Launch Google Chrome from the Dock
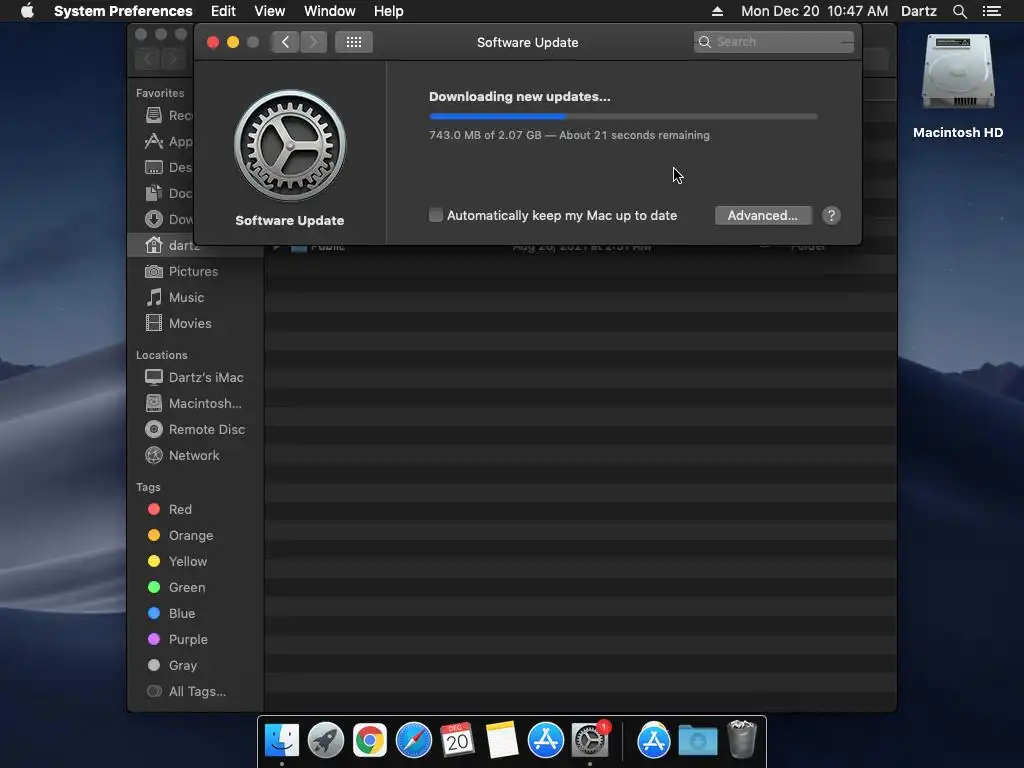 pyautogui.click(x=370, y=740)
